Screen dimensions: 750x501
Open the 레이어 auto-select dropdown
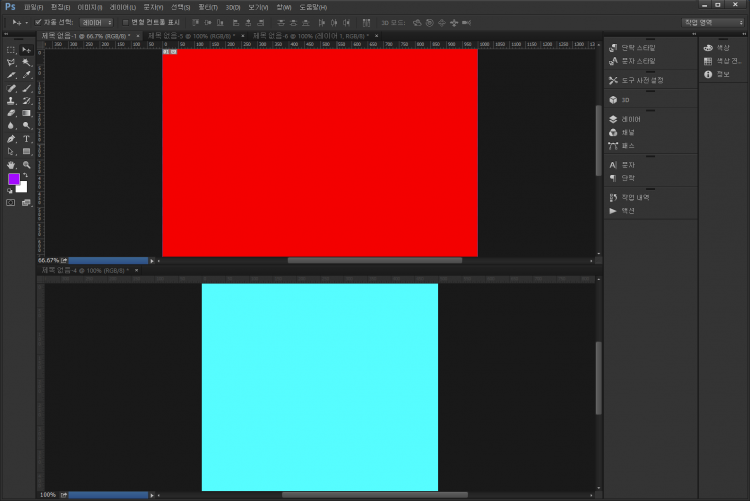coord(96,21)
